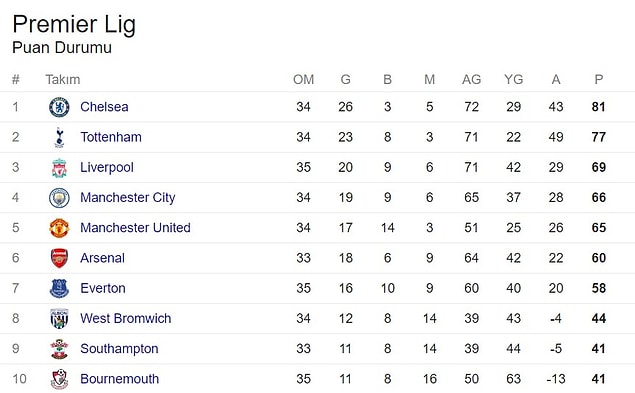The width and height of the screenshot is (635, 393).
Task: Click the Arsenal cannon crest icon
Action: [x=59, y=258]
